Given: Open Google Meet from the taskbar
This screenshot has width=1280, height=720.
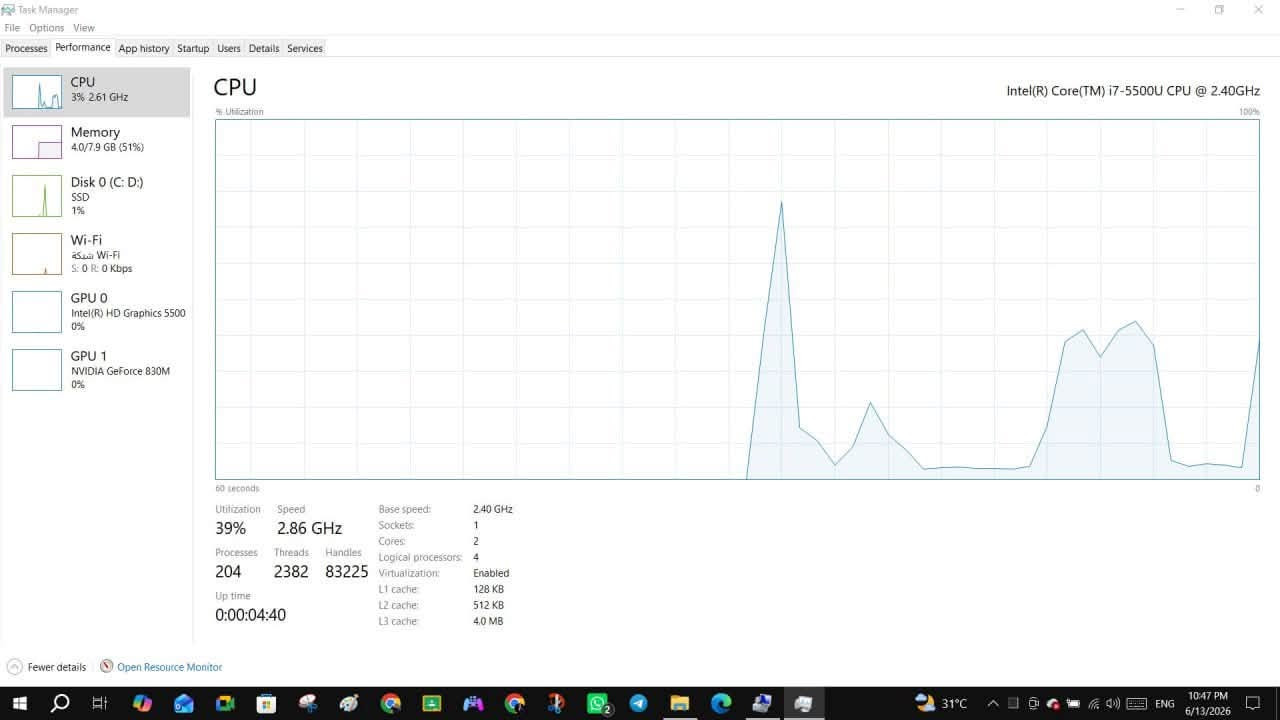Looking at the screenshot, I should [225, 703].
